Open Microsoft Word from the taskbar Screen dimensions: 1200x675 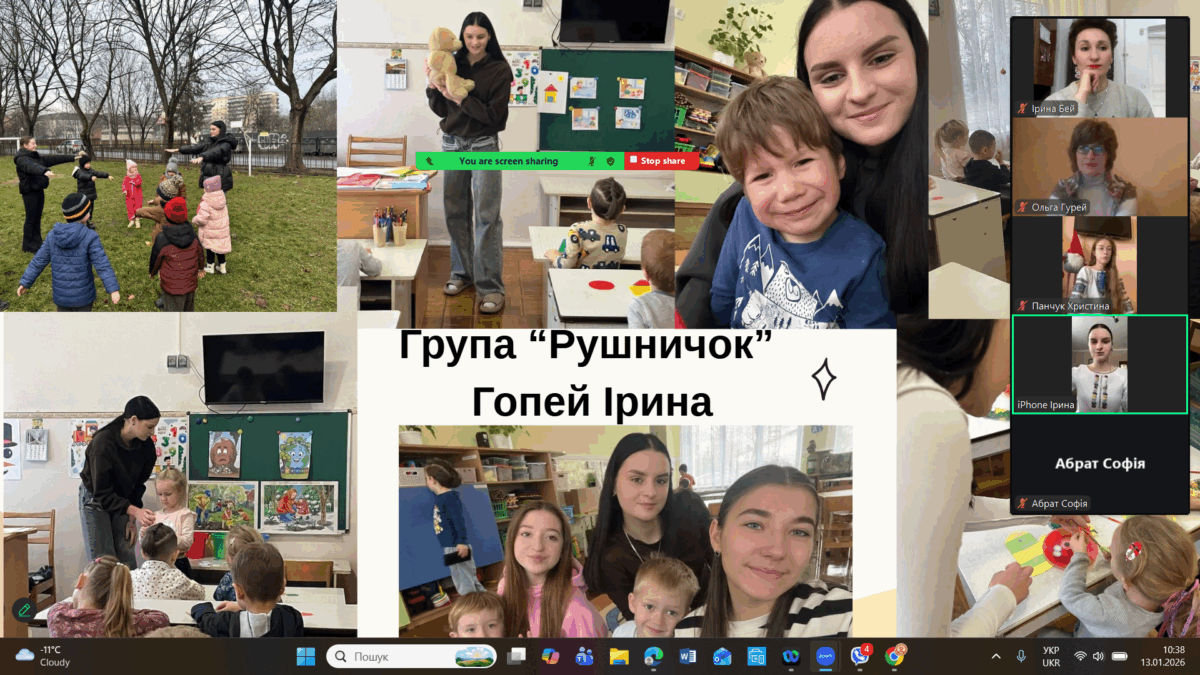(x=687, y=656)
